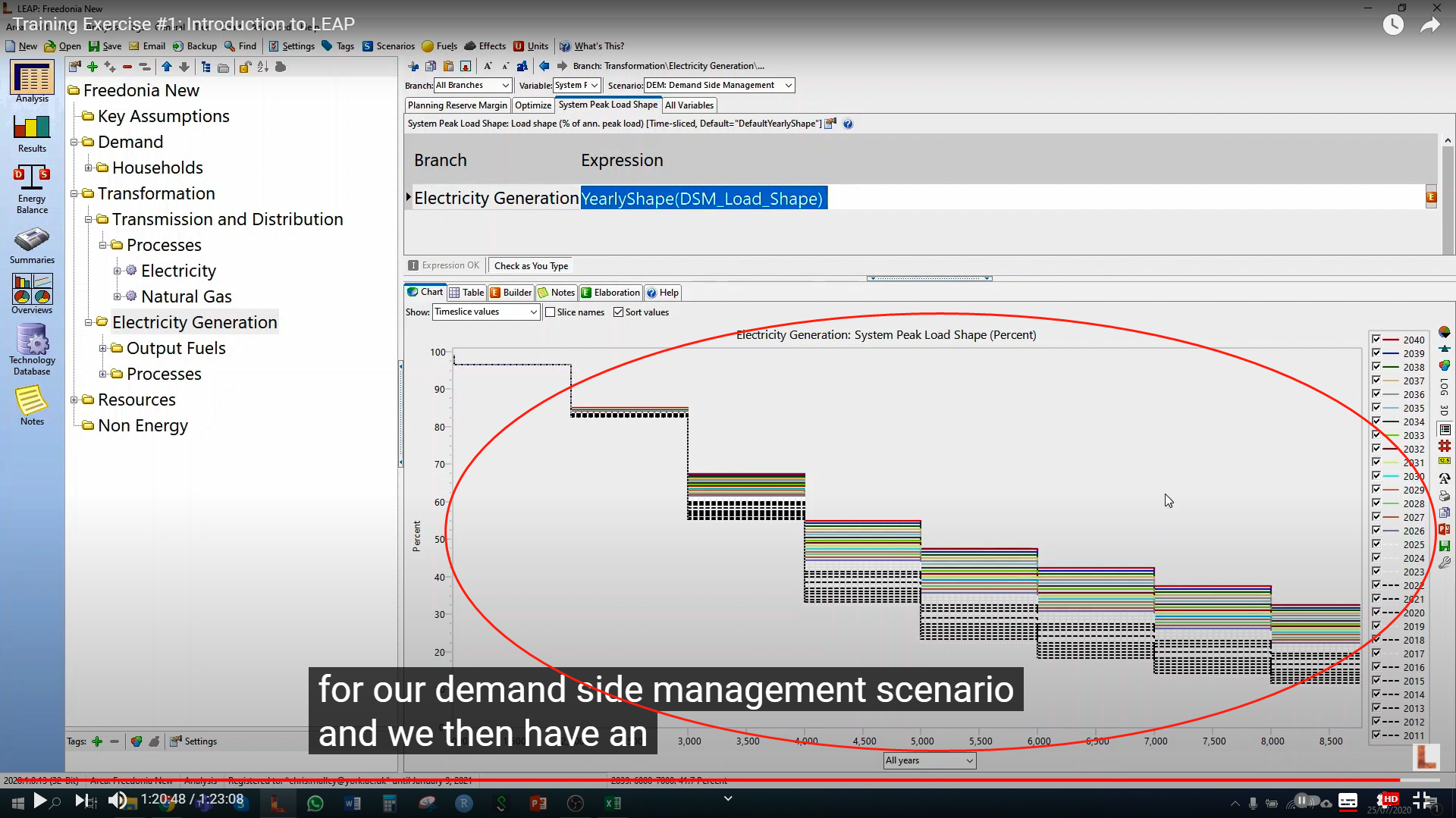The image size is (1456, 818).
Task: Uncheck the 2039 legend series
Action: (x=1376, y=353)
